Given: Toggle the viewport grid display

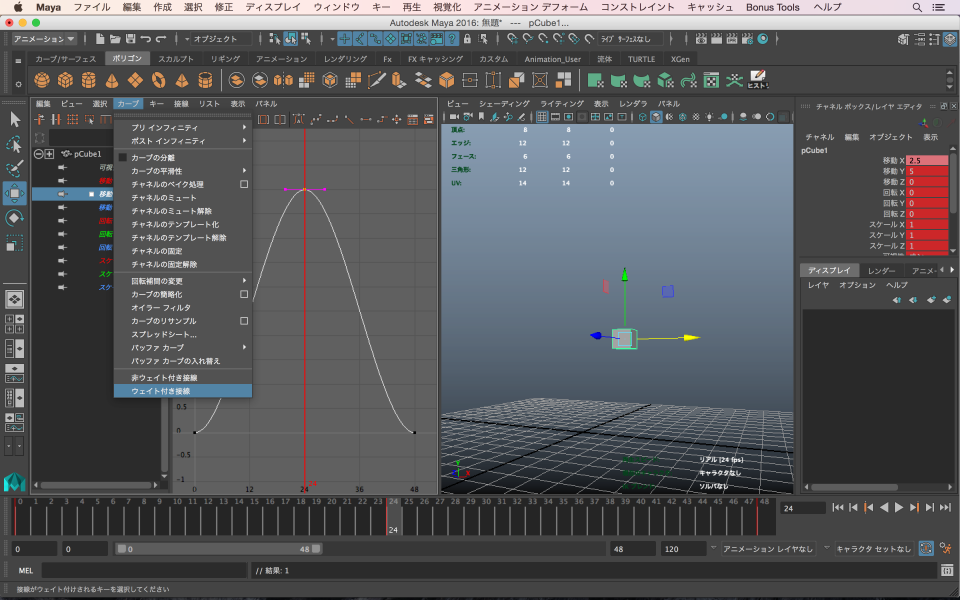Looking at the screenshot, I should tap(542, 117).
